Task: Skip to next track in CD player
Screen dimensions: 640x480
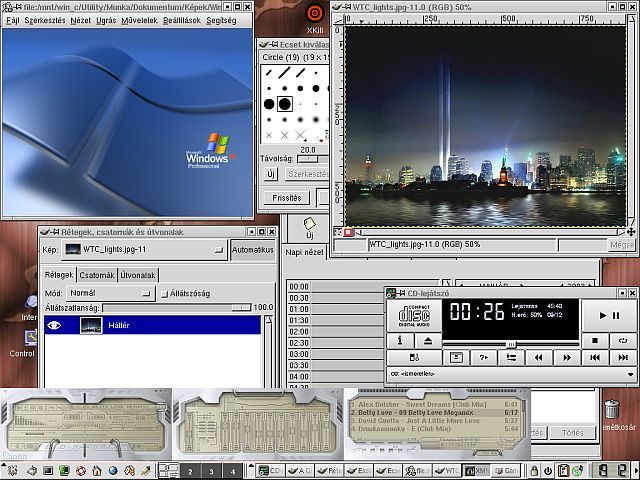Action: [623, 358]
